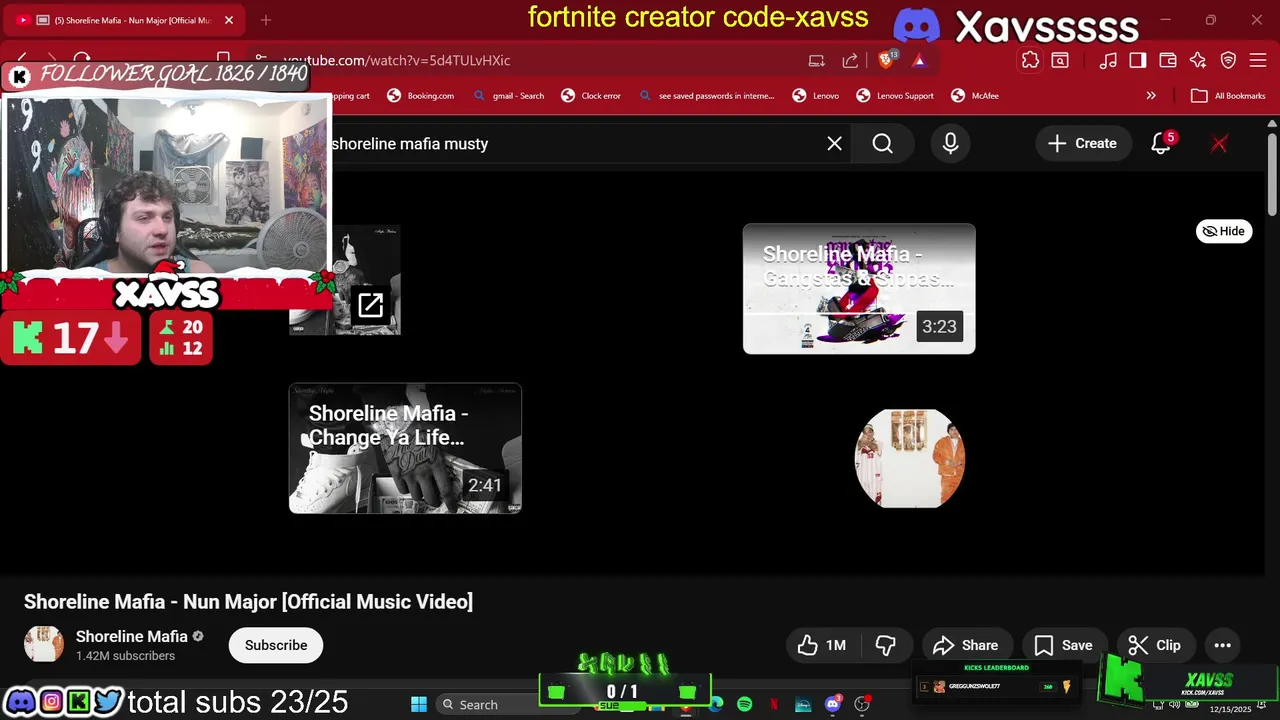Screen dimensions: 1280x720
Task: Open the media playlist music note icon
Action: coord(1108,60)
